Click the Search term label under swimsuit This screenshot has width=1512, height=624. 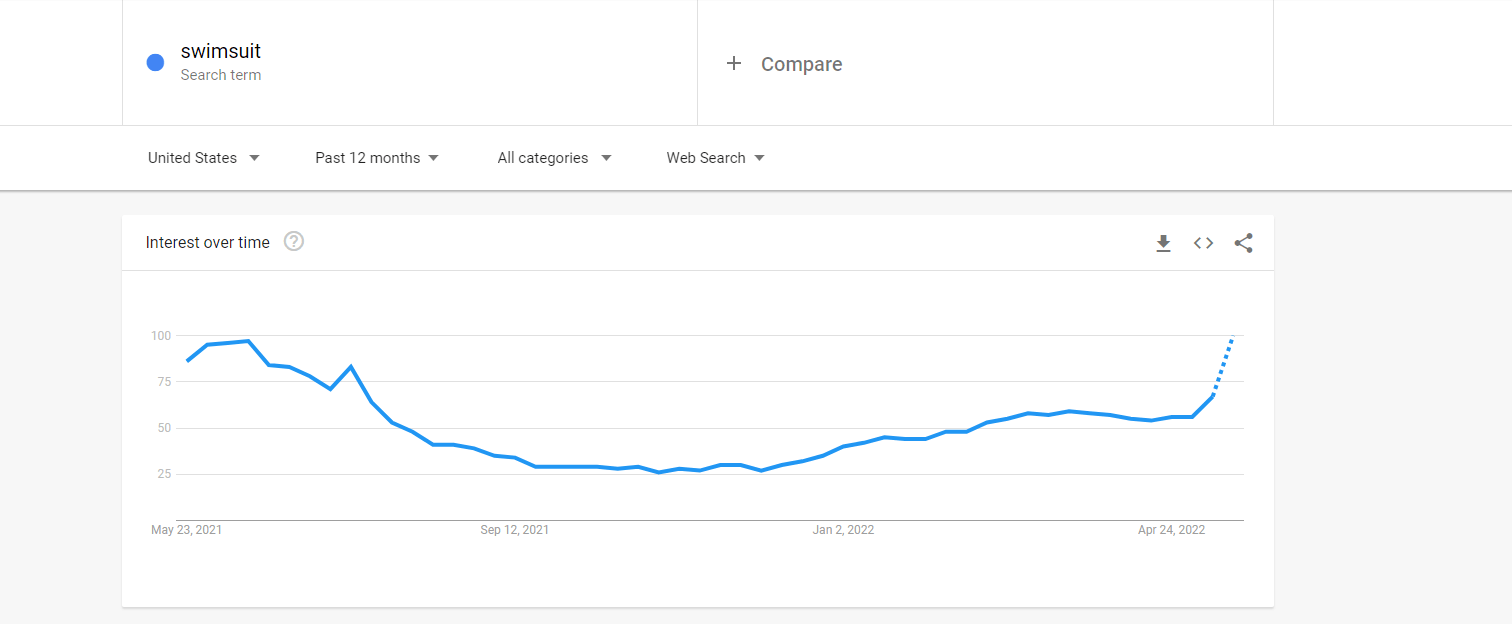[x=221, y=75]
